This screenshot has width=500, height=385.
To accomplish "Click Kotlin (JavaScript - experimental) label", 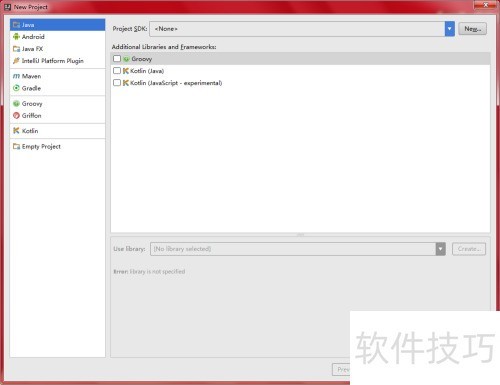I will [176, 83].
